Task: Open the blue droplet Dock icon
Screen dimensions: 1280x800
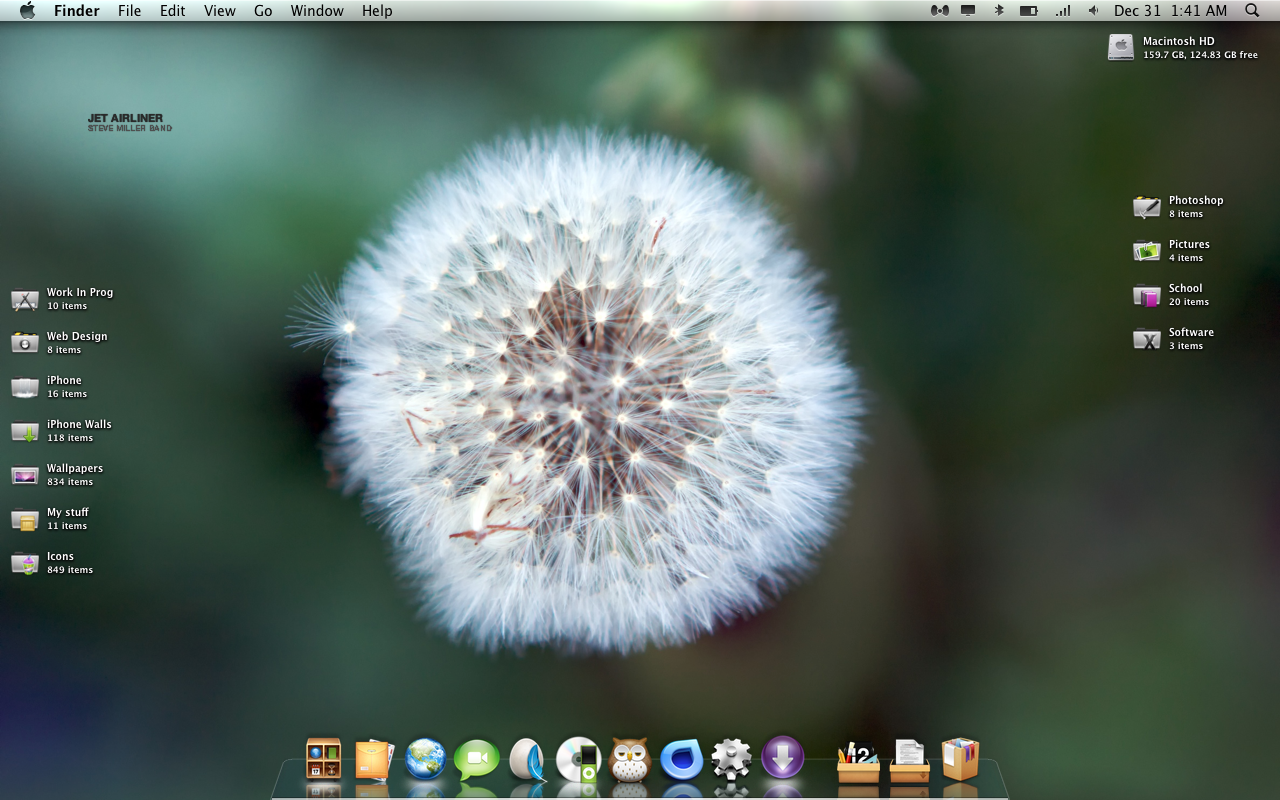Action: pos(682,760)
